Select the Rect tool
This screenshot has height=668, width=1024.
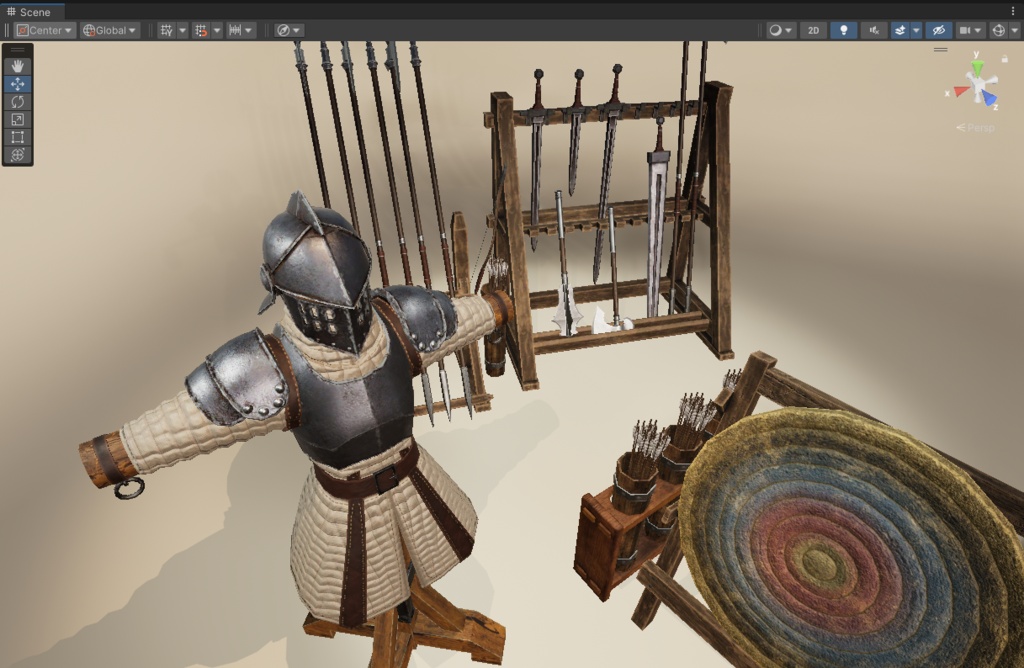point(18,136)
